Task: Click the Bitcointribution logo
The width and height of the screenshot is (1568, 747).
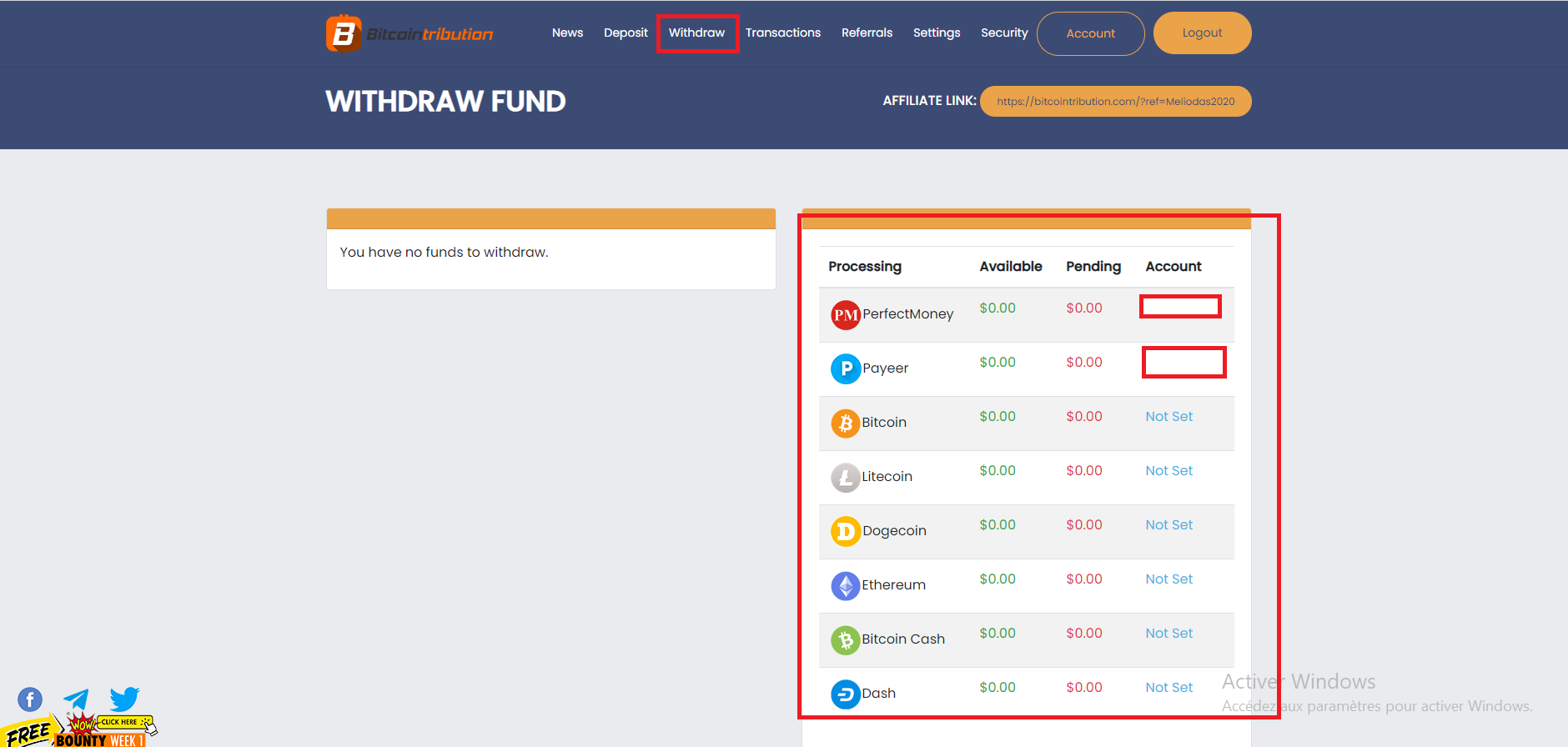Action: coord(410,33)
